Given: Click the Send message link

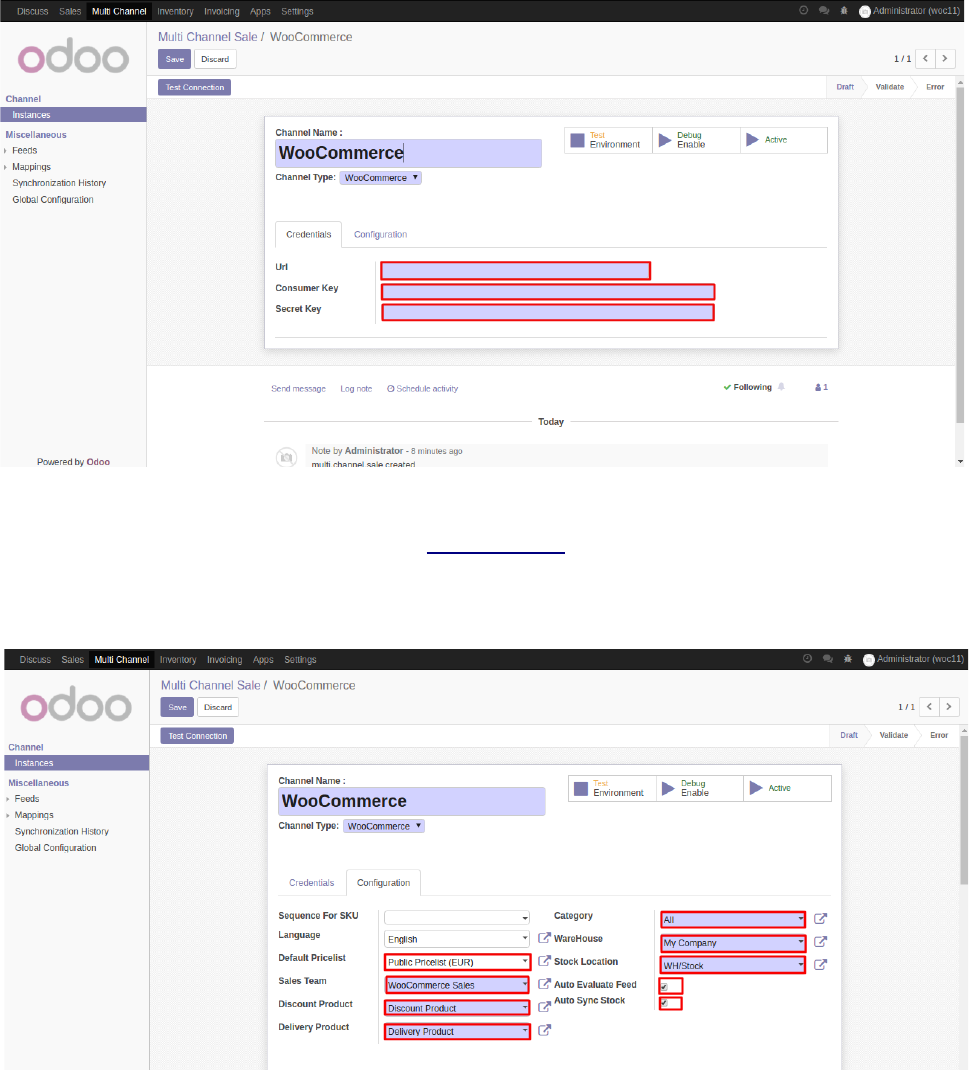Looking at the screenshot, I should [298, 388].
